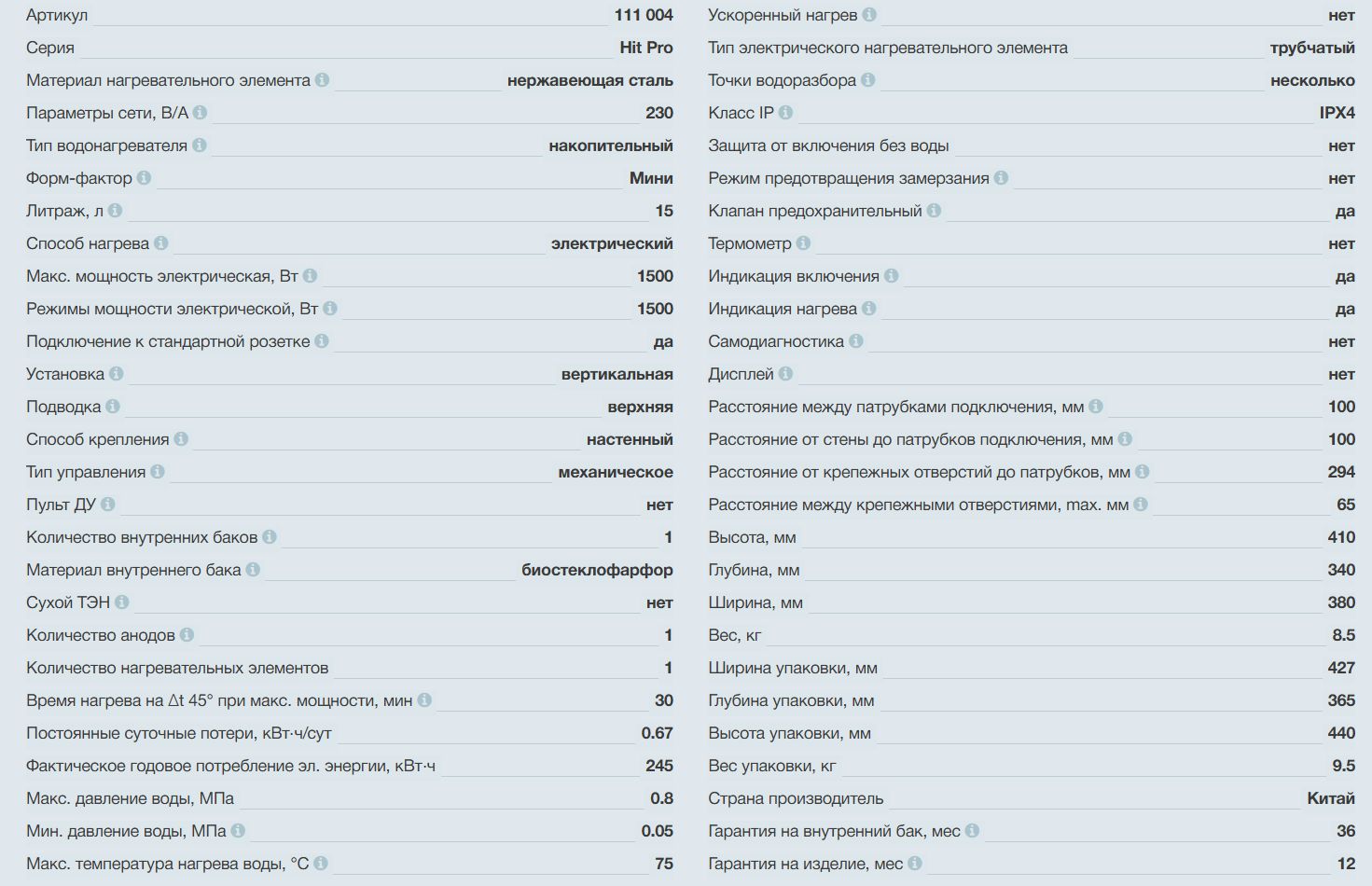Click the article number 111 004
This screenshot has height=886, width=1372.
643,15
